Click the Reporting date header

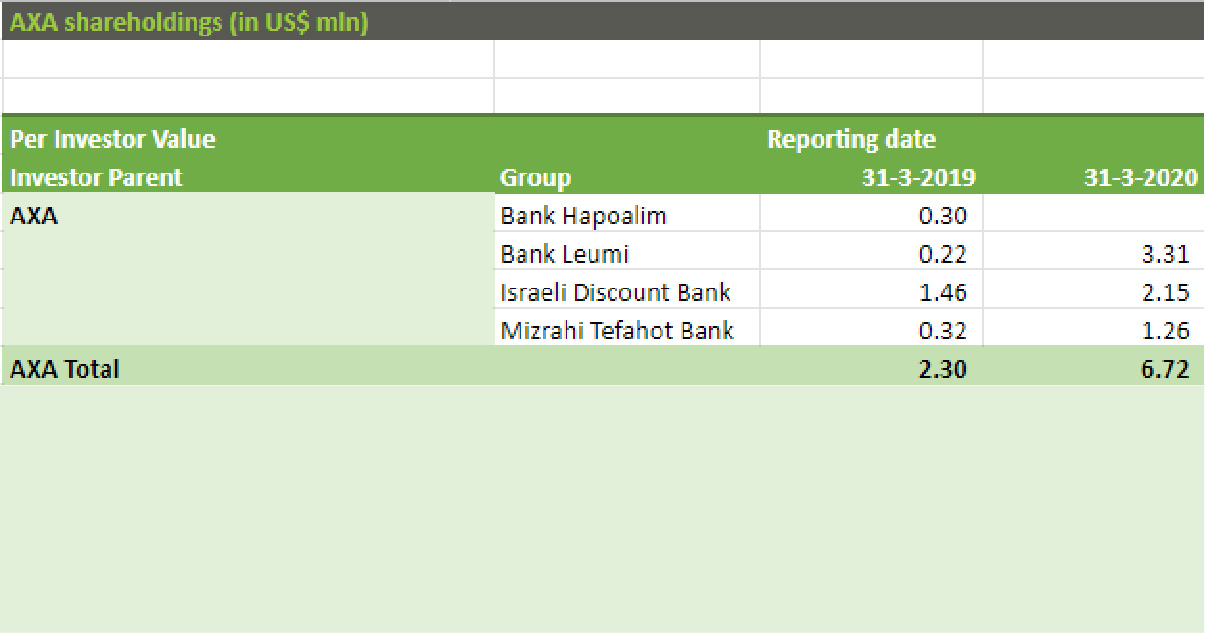tap(851, 139)
